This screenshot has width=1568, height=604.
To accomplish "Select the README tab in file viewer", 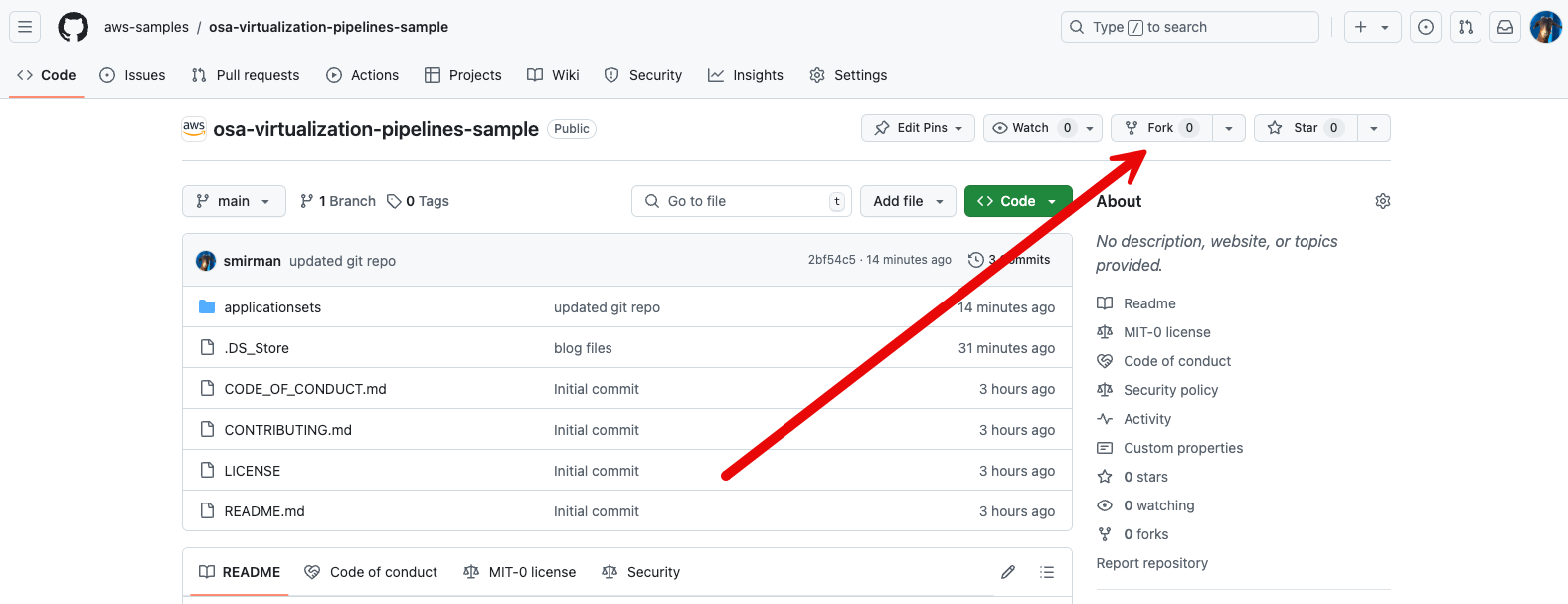I will [240, 572].
